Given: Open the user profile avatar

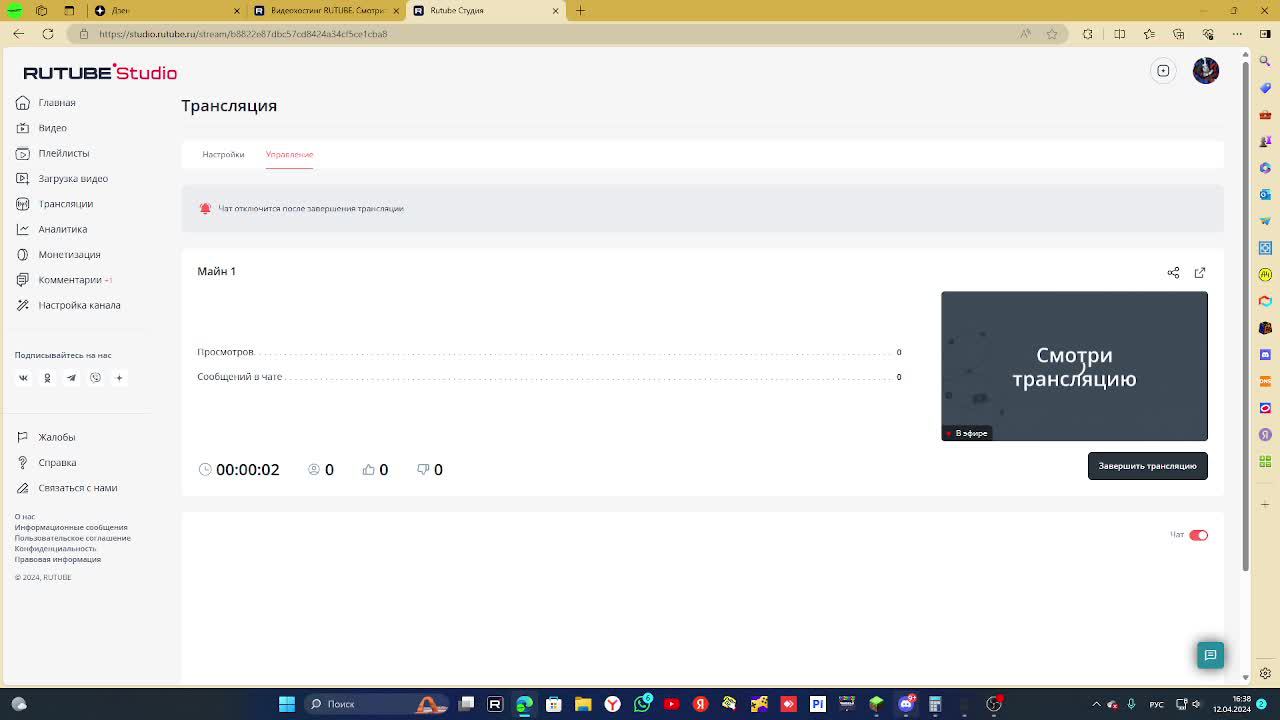Looking at the screenshot, I should (x=1206, y=71).
